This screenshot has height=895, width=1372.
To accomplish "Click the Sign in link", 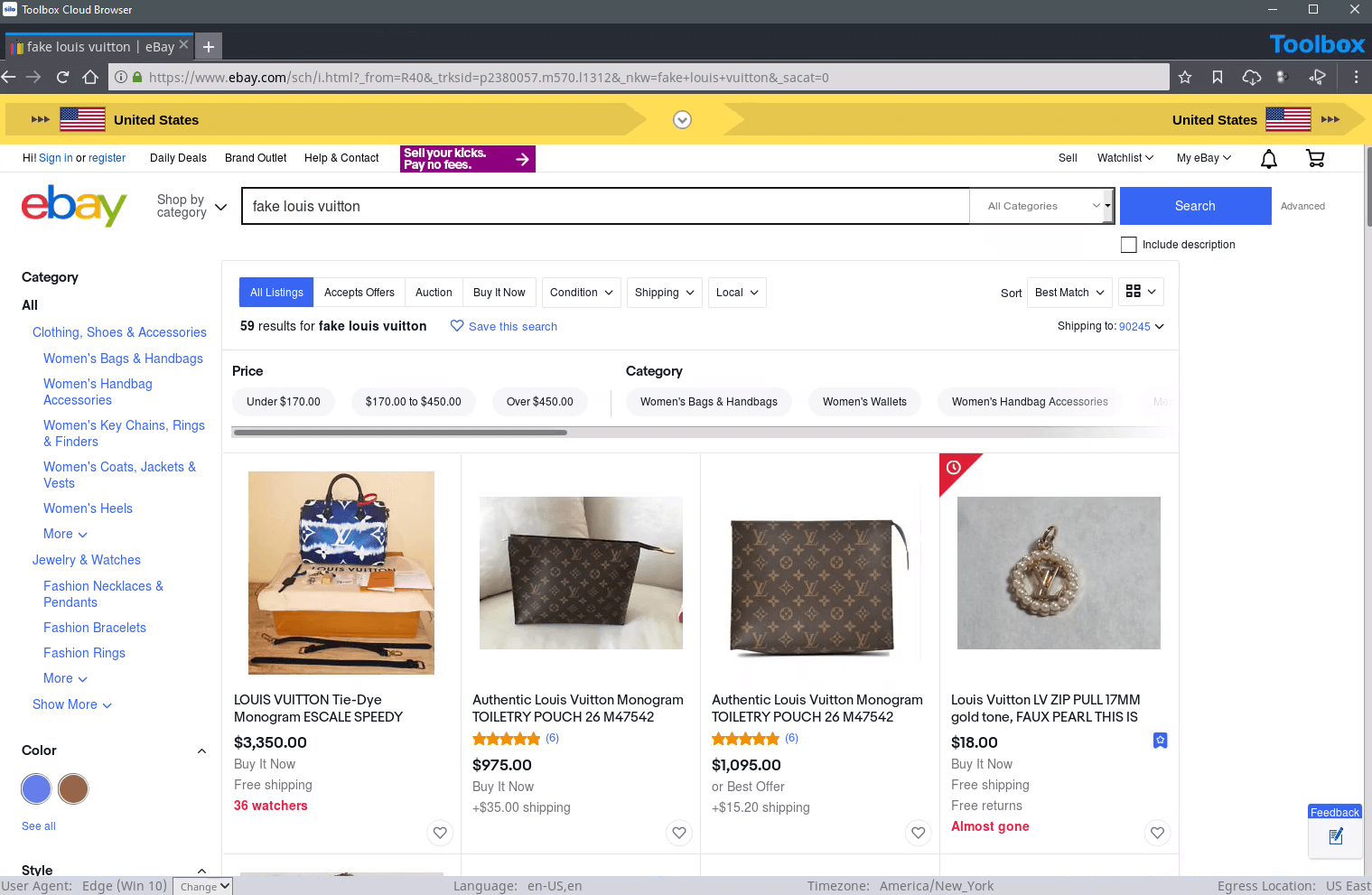I will (x=56, y=158).
